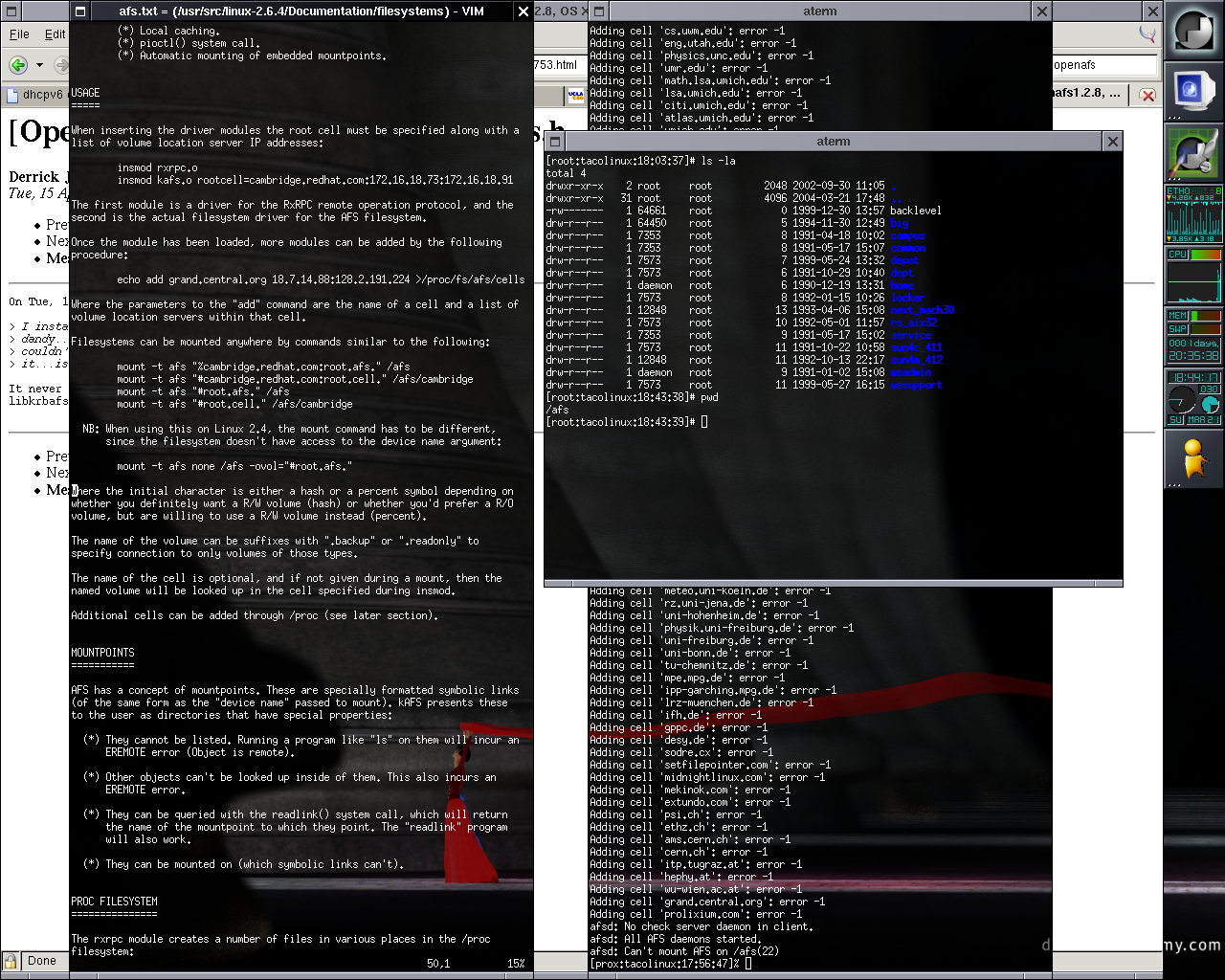Click the ETH0 network monitor dockapp
The width and height of the screenshot is (1225, 980).
(1193, 215)
